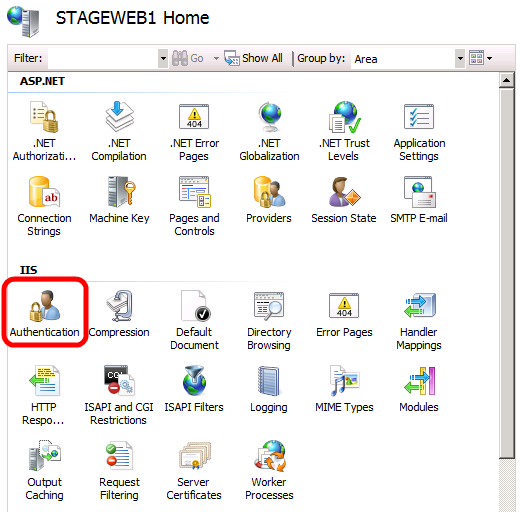Image resolution: width=522 pixels, height=512 pixels.
Task: Click the Show All button
Action: [x=254, y=58]
